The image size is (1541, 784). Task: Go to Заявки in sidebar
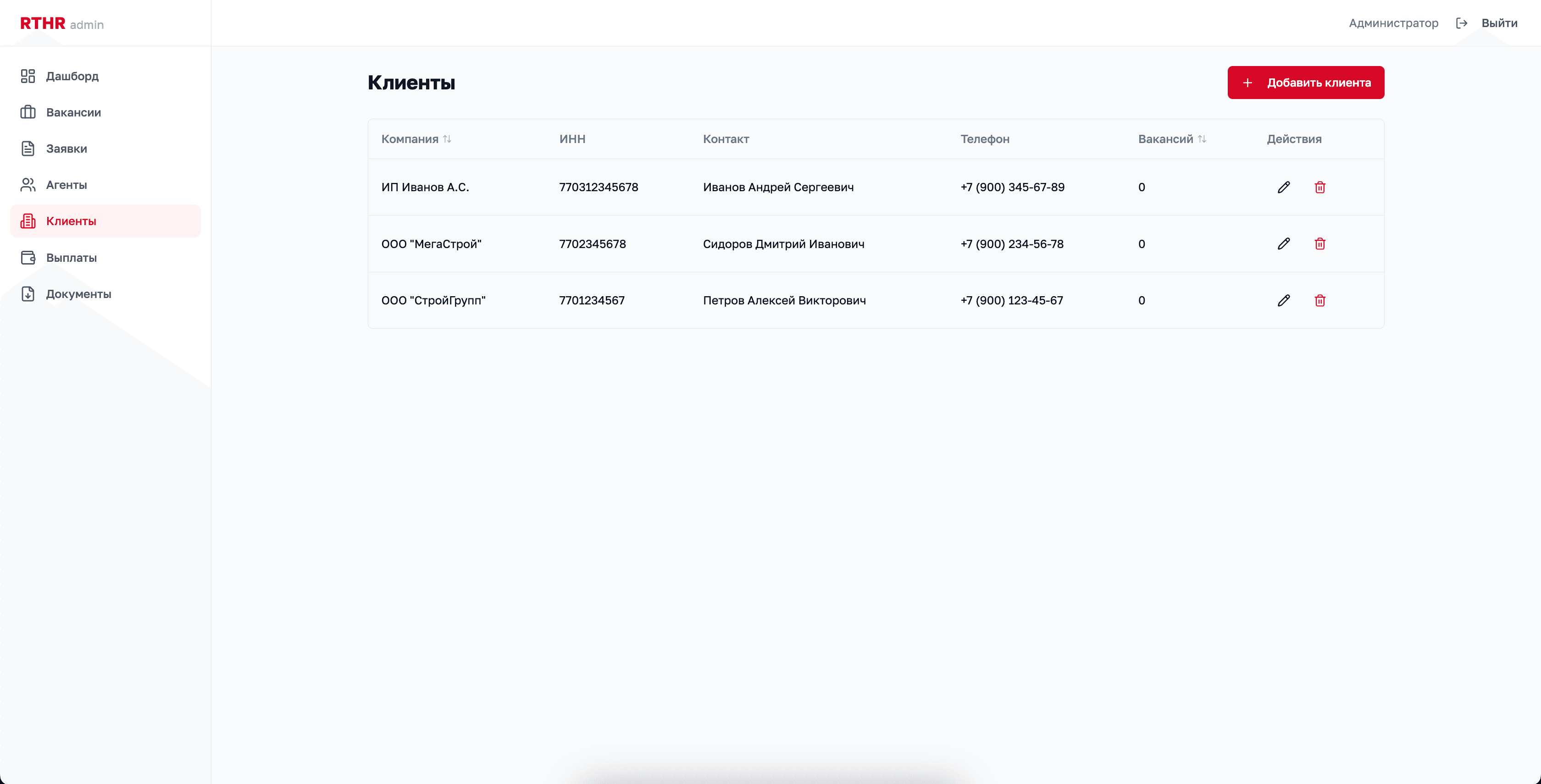[x=67, y=148]
